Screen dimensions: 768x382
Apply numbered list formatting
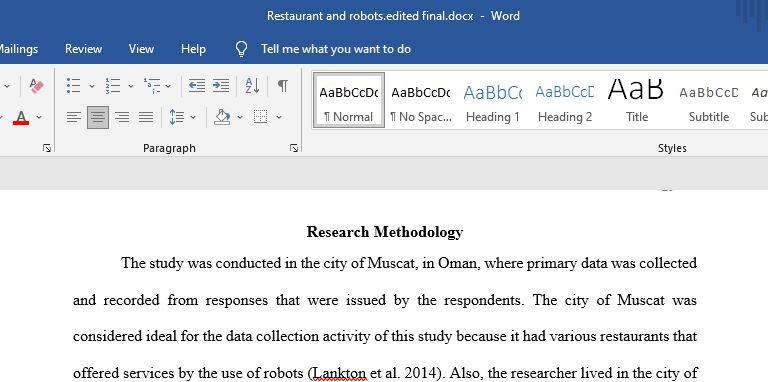tap(113, 86)
